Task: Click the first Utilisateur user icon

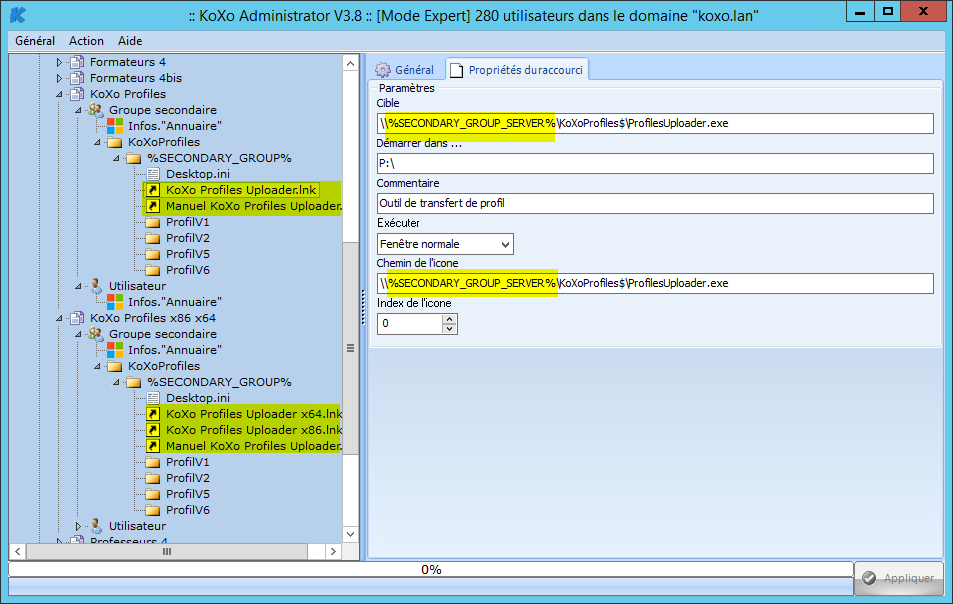Action: point(96,286)
